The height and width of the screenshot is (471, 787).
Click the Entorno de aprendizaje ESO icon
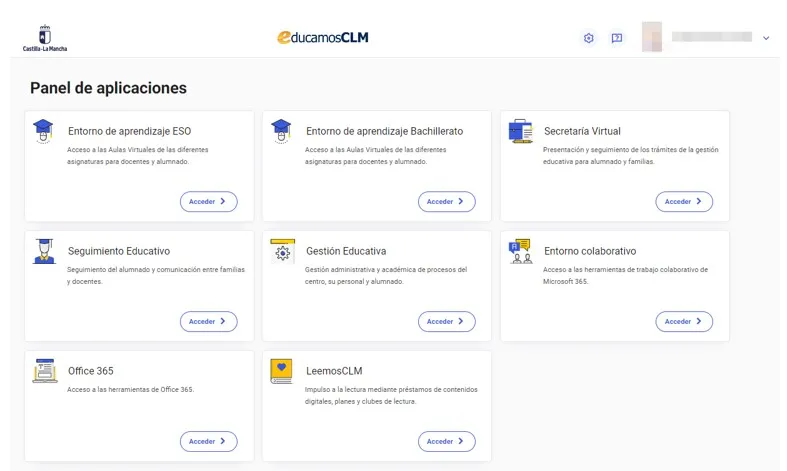tap(43, 132)
